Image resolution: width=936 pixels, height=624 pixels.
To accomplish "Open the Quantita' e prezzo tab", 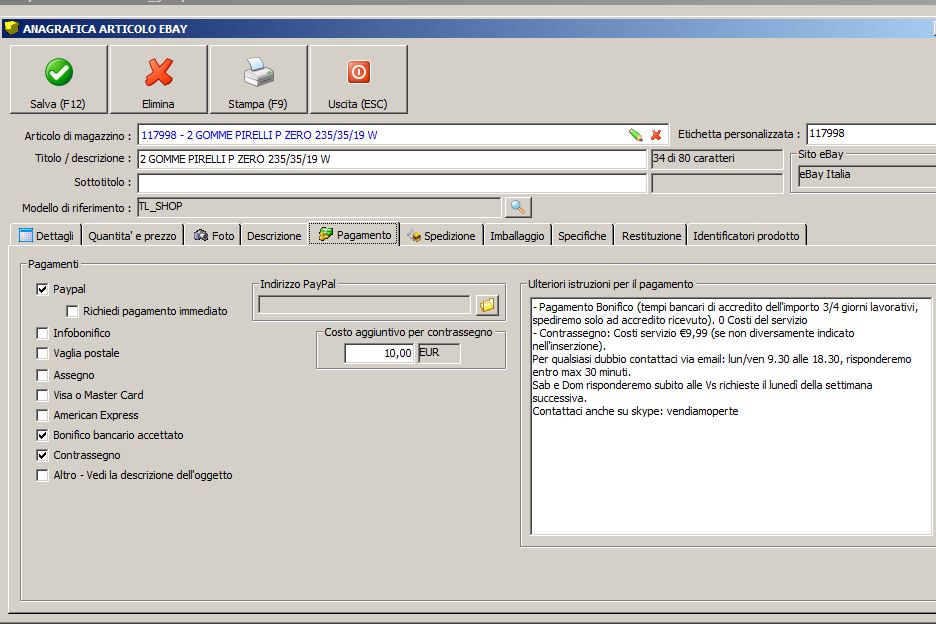I will pyautogui.click(x=133, y=235).
